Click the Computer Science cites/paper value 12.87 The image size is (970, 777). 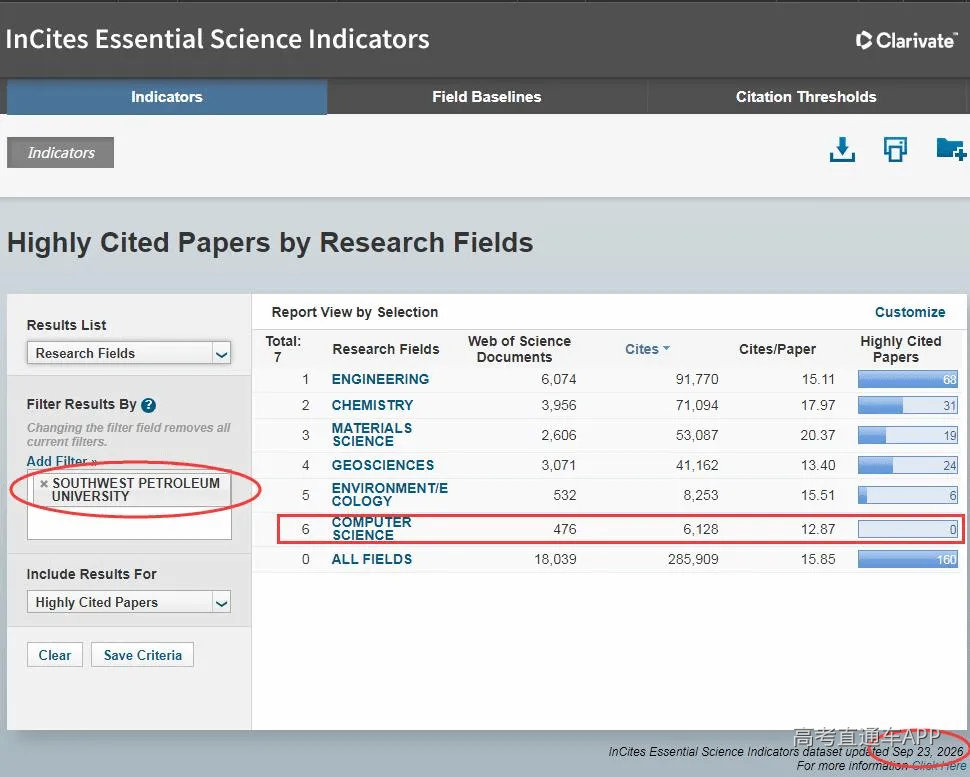coord(818,529)
